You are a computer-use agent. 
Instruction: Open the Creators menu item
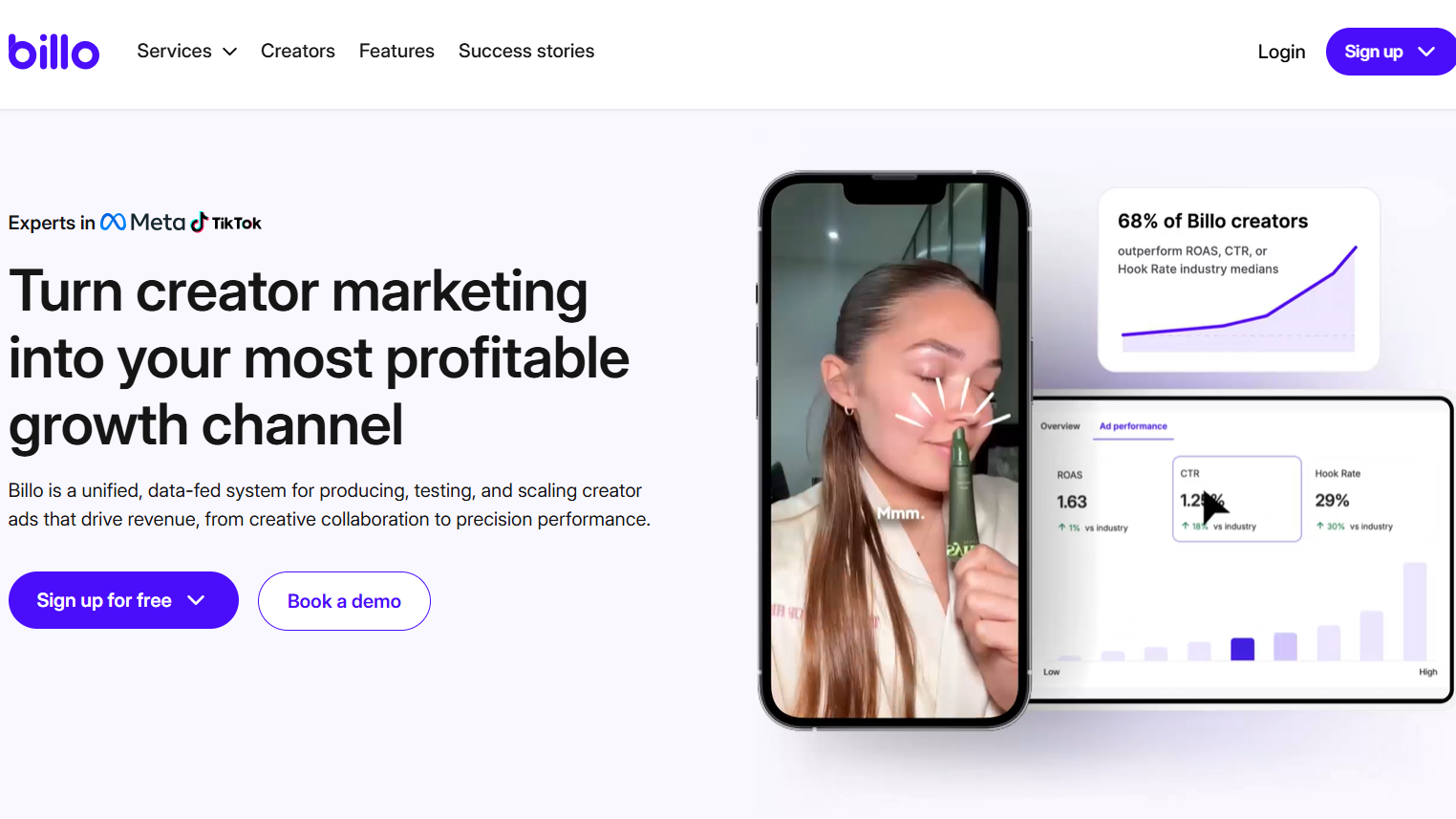[x=298, y=51]
